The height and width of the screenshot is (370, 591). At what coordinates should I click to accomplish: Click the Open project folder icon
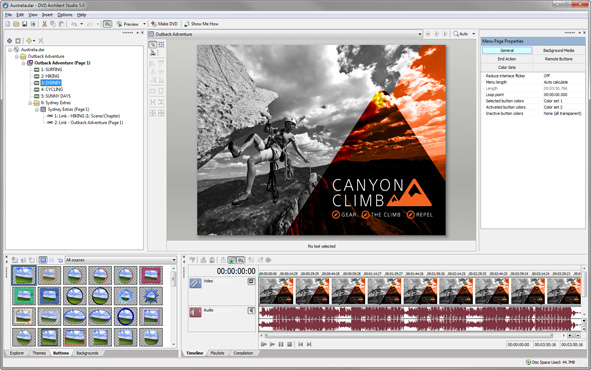pos(16,24)
